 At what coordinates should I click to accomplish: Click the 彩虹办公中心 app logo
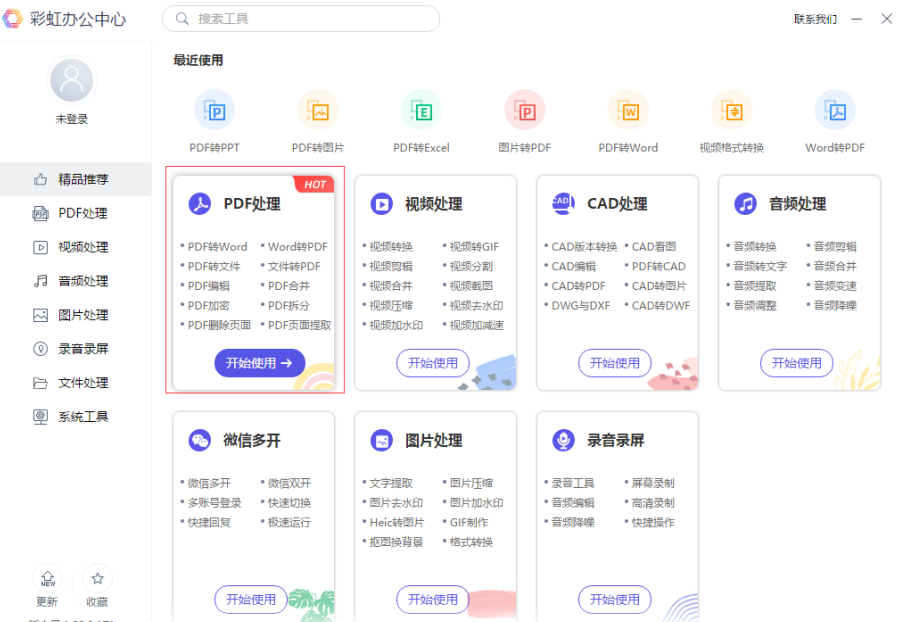coord(13,19)
